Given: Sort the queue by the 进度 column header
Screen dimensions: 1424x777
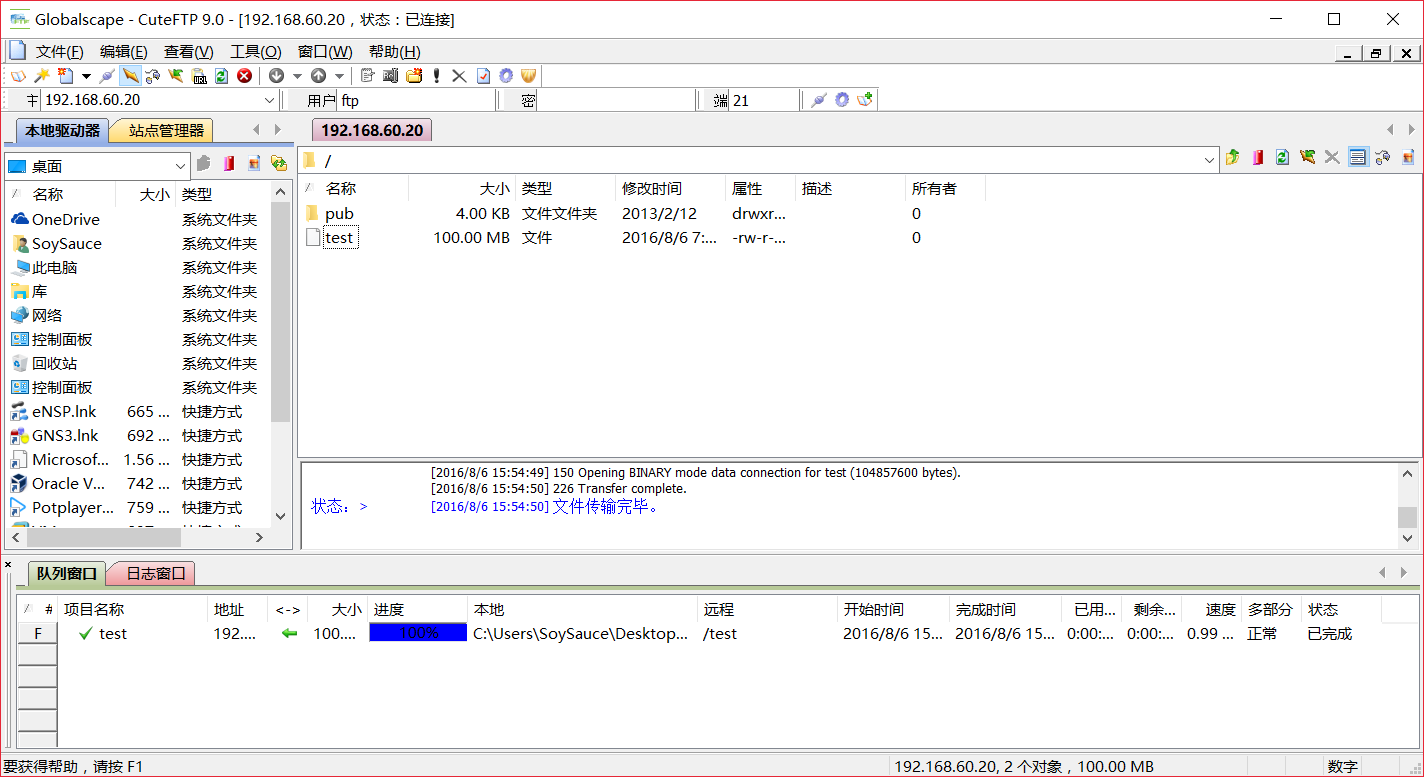Looking at the screenshot, I should (417, 609).
